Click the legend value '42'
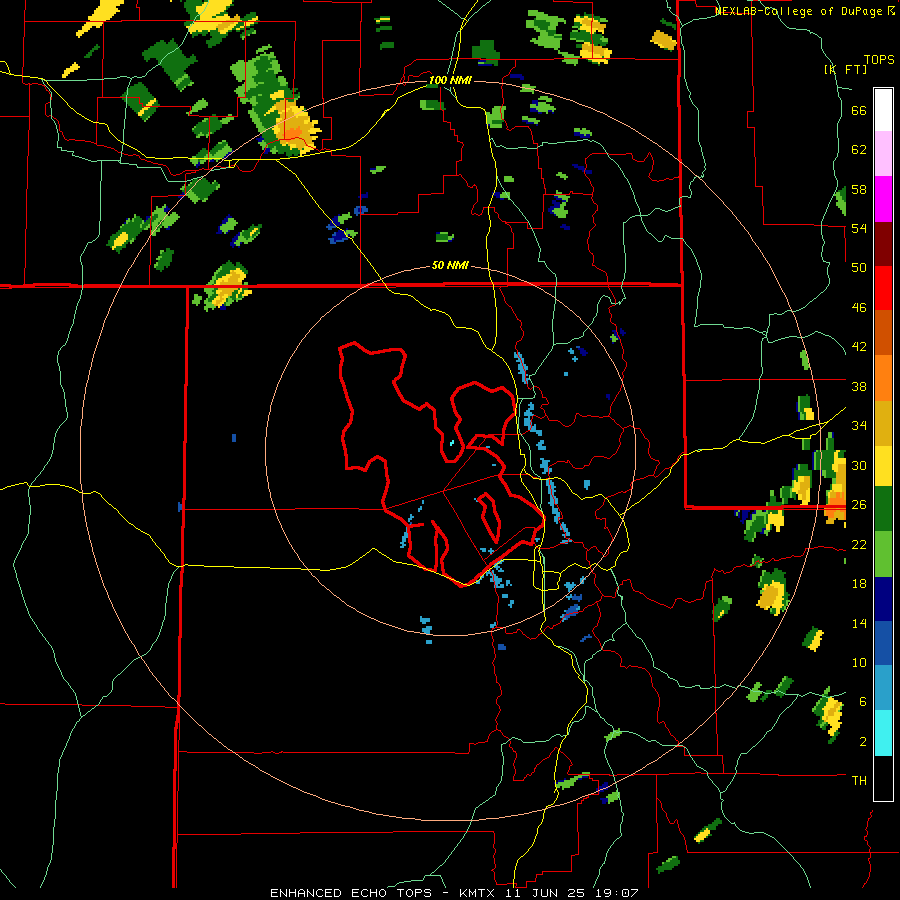The image size is (900, 900). 859,347
